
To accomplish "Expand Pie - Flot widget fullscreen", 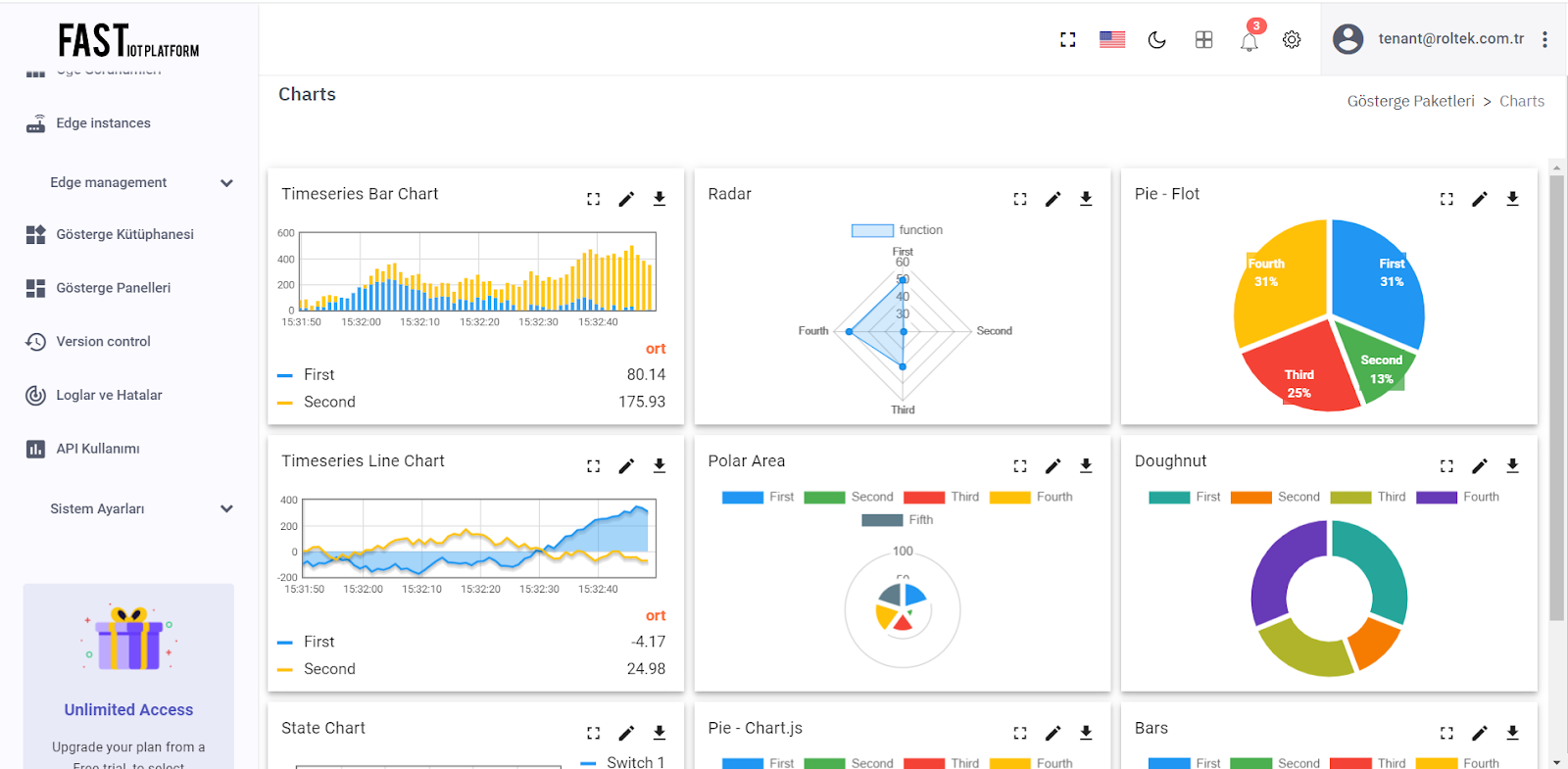I will pos(1446,199).
